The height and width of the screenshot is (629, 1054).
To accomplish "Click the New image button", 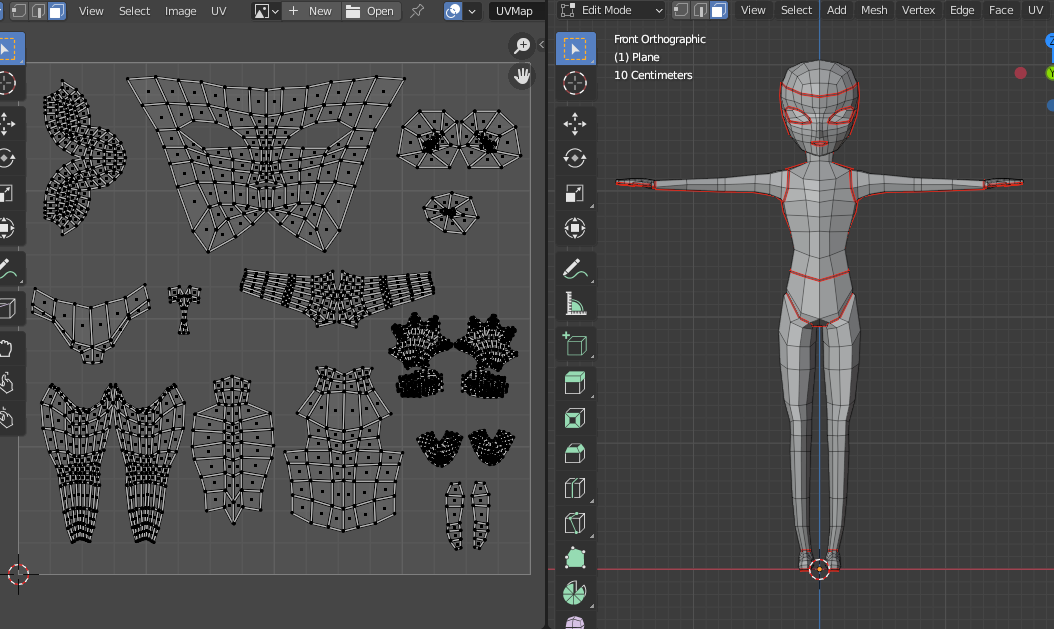I will pos(310,11).
